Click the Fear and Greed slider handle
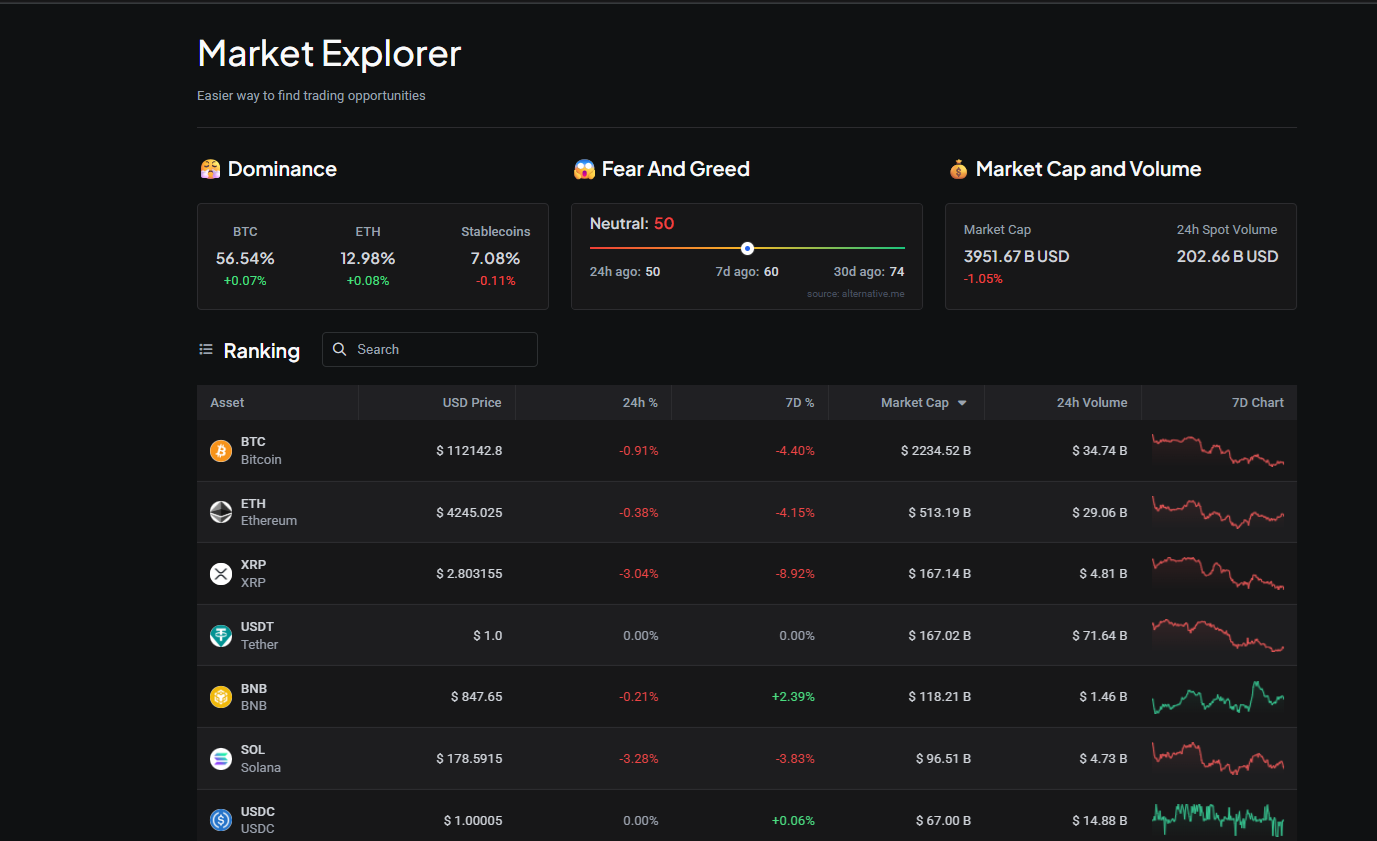The height and width of the screenshot is (841, 1377). [x=747, y=248]
